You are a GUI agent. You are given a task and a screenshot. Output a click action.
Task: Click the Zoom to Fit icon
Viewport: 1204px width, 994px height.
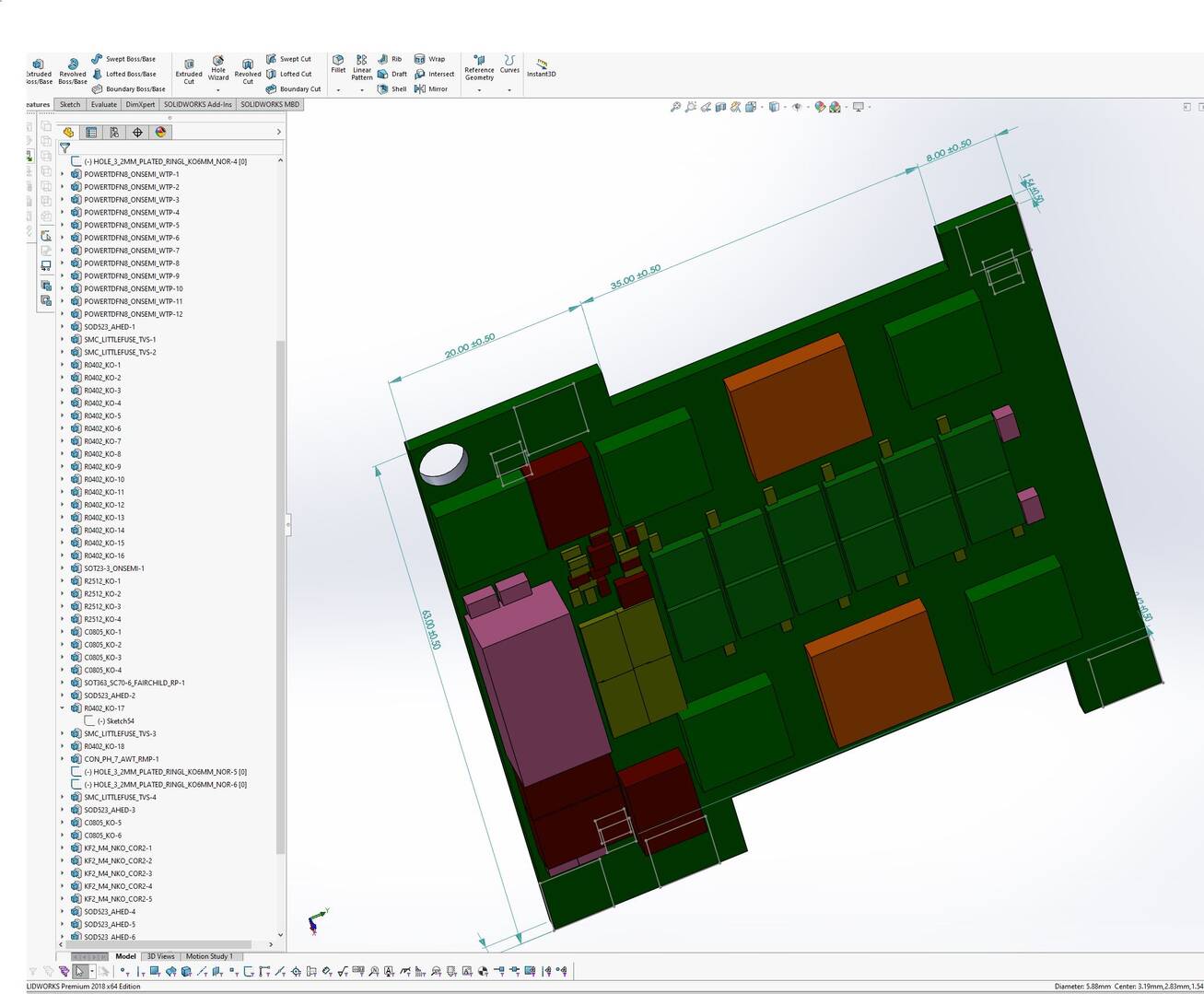[675, 107]
